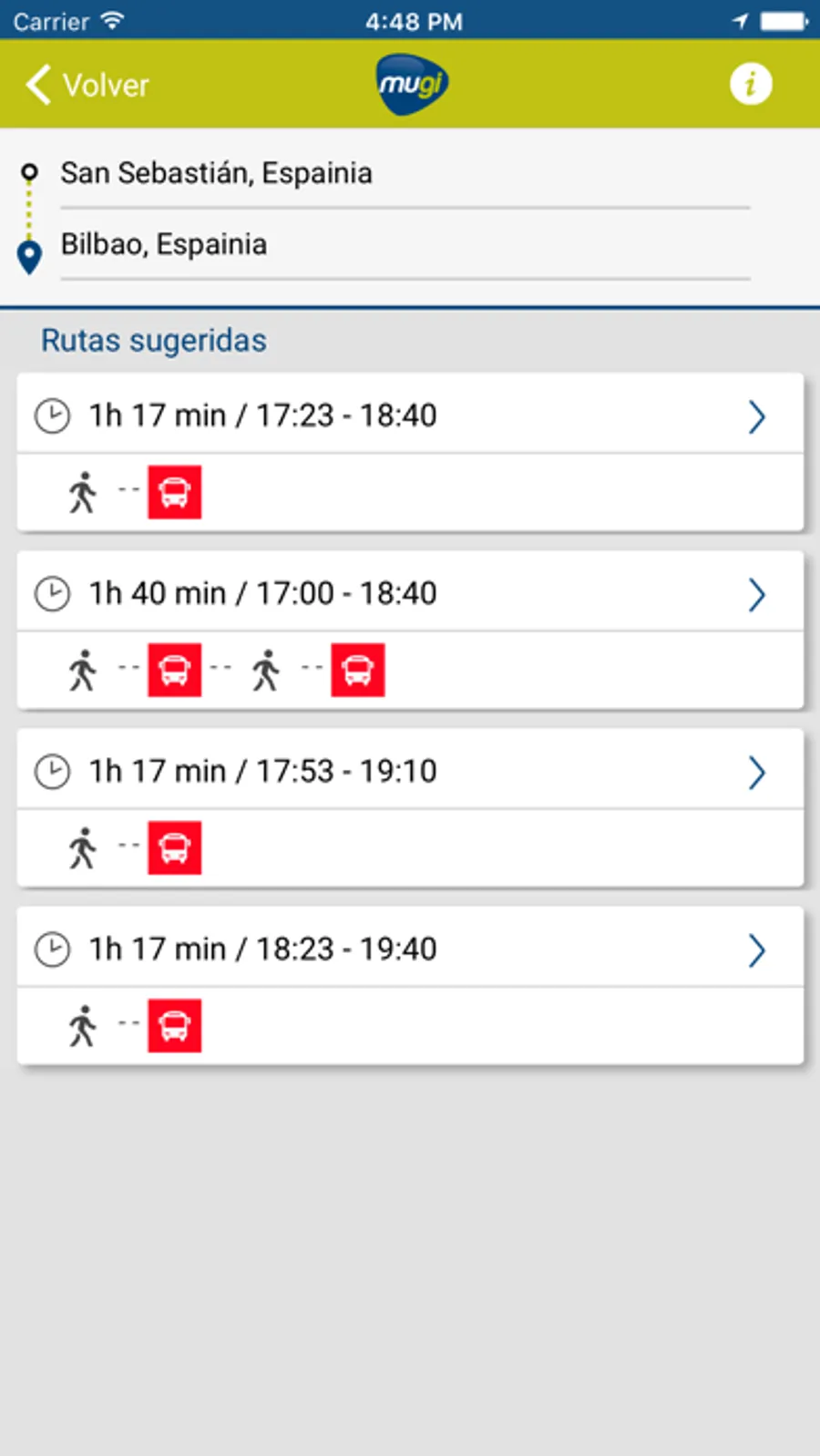Tap the second bus icon in 1h 40 min route
The image size is (820, 1456).
click(x=358, y=670)
